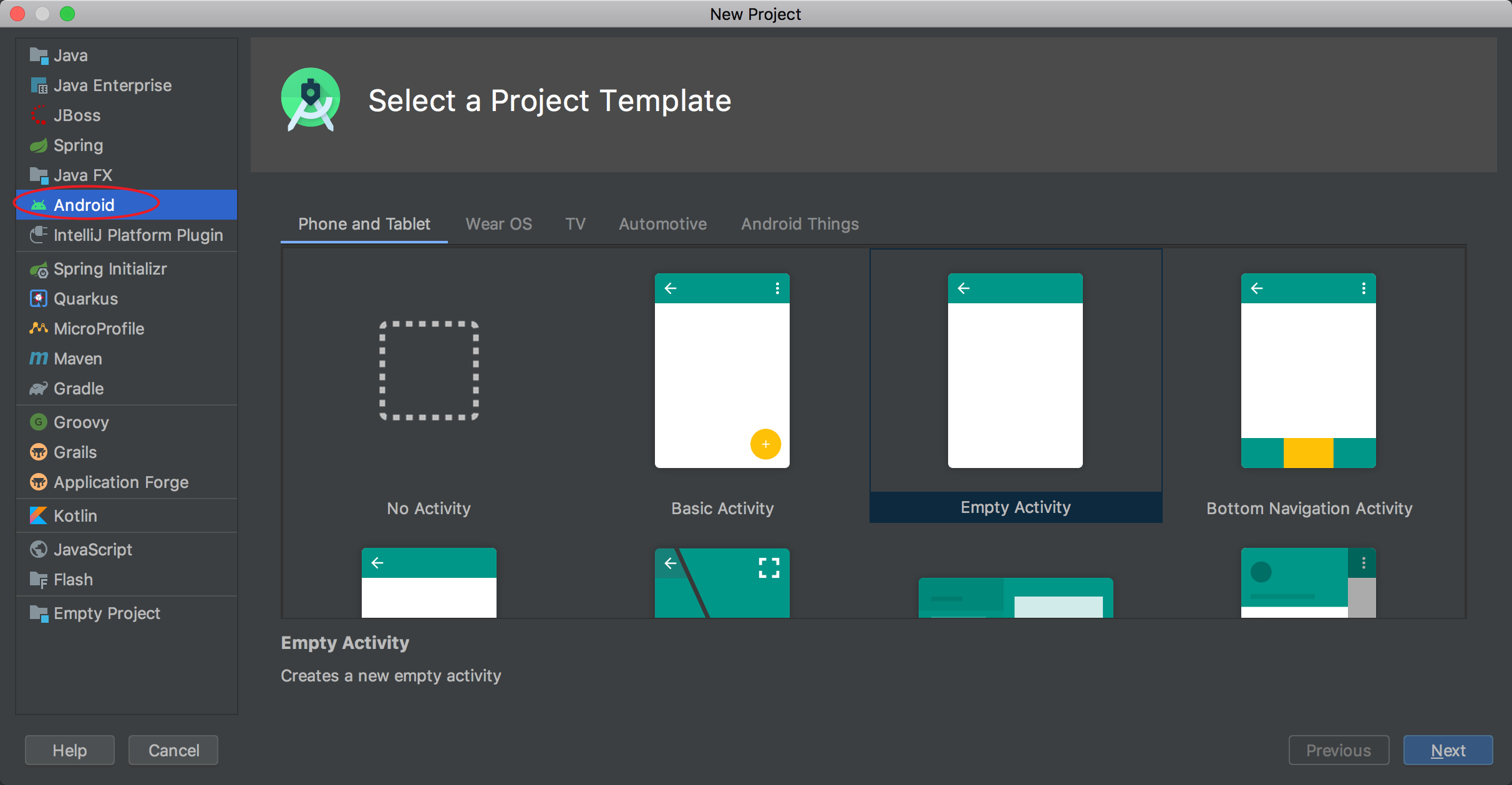Choose Empty Project entry
The image size is (1512, 785).
[x=127, y=613]
